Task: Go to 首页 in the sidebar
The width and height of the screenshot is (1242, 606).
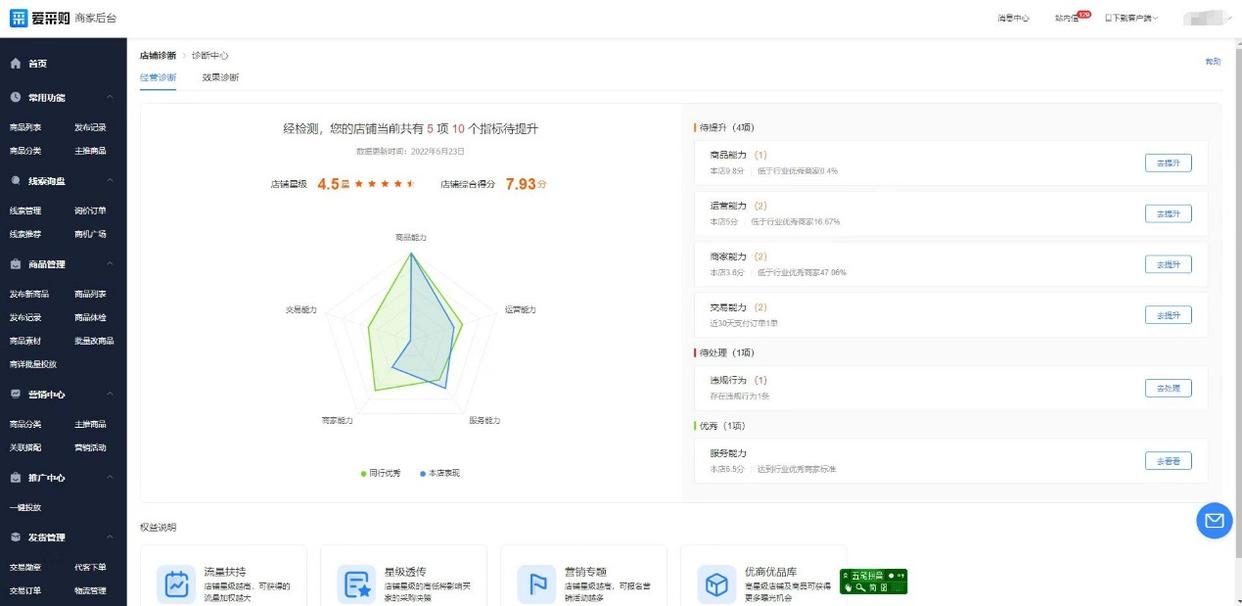Action: coord(37,64)
